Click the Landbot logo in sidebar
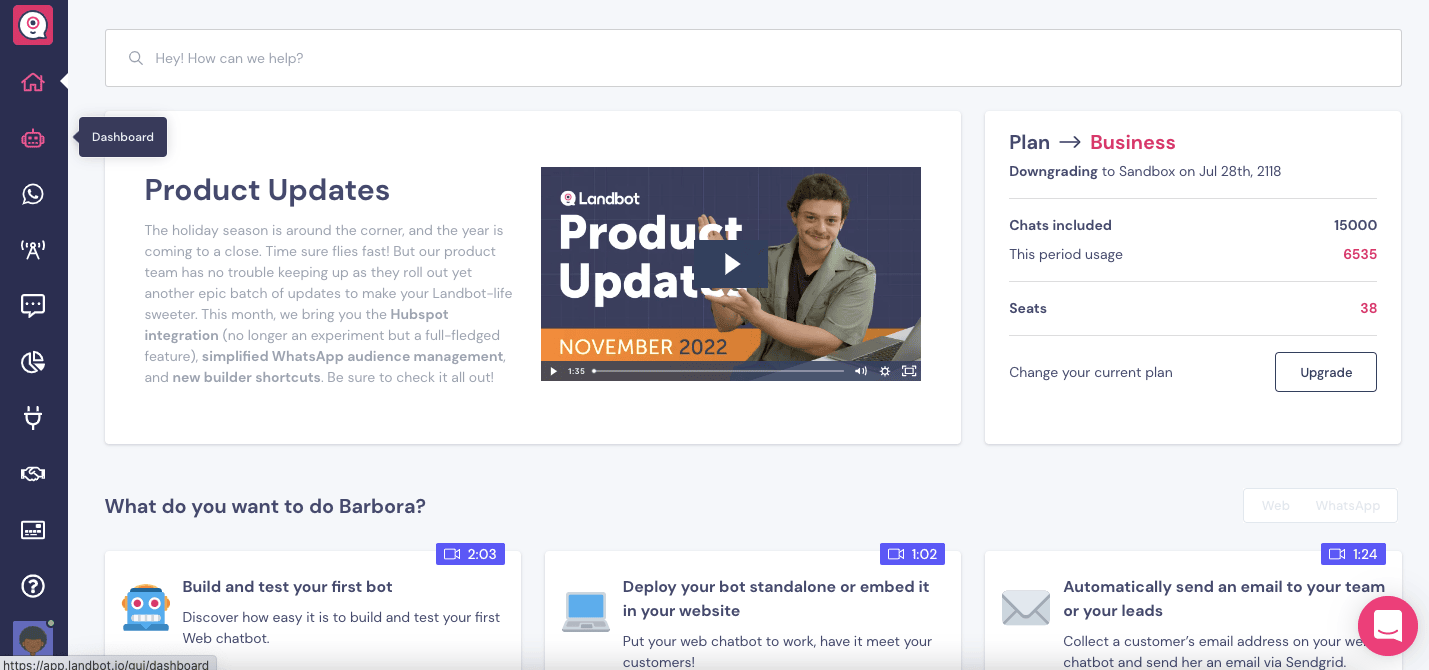Viewport: 1429px width, 670px height. pyautogui.click(x=33, y=25)
